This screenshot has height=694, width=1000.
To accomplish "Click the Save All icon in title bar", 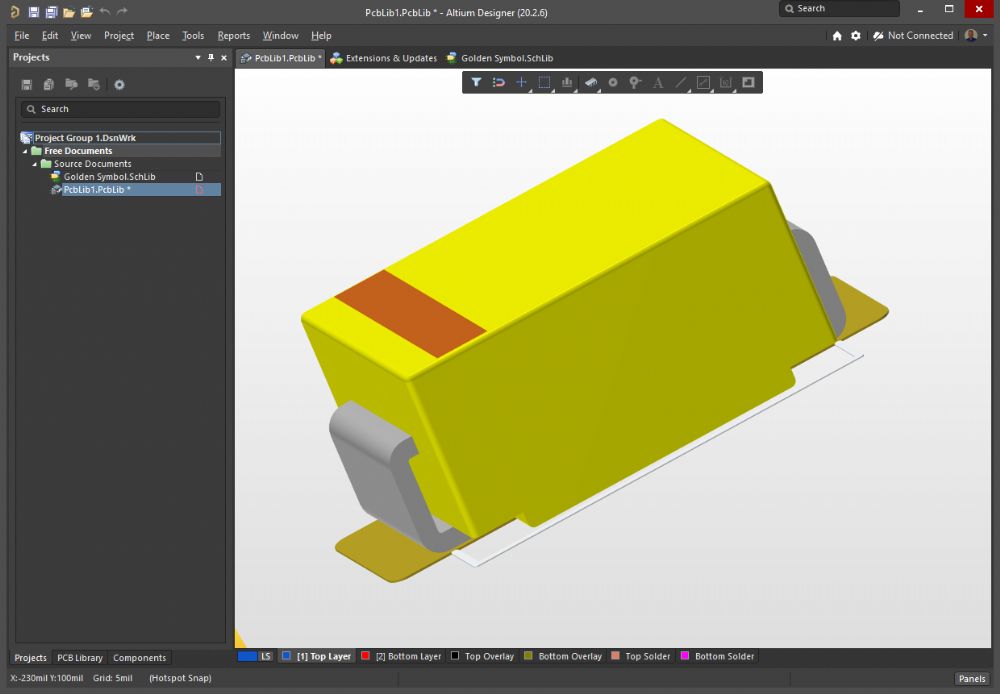I will pos(51,12).
